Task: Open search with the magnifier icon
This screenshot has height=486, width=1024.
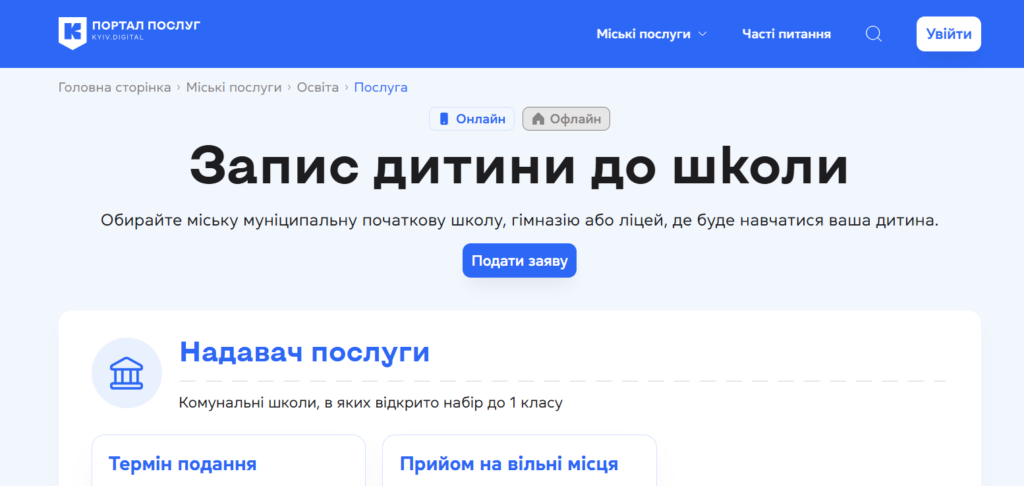Action: (873, 34)
